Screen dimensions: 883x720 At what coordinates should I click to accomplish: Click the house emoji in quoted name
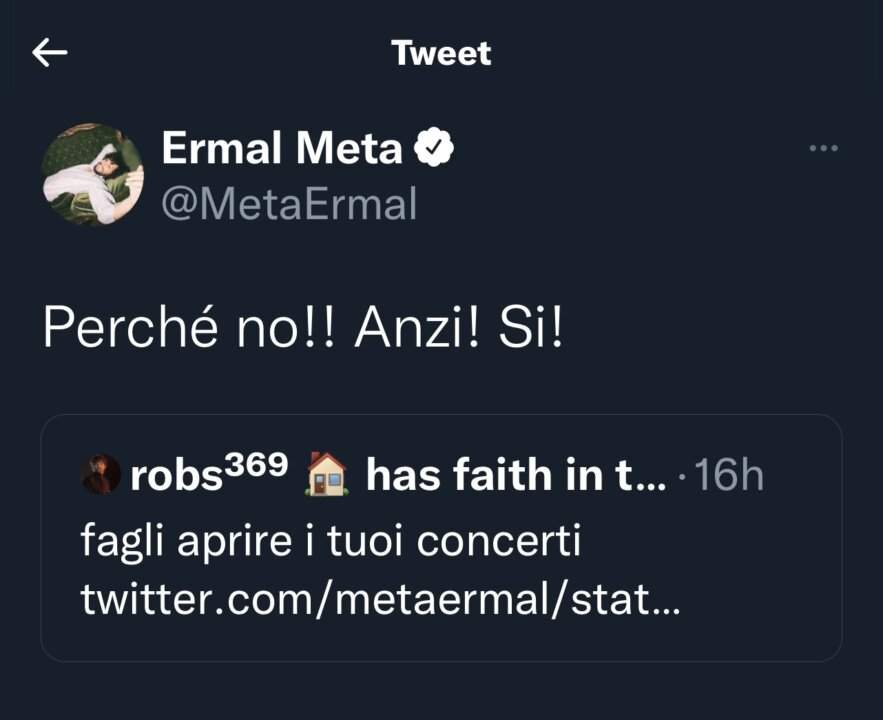327,476
